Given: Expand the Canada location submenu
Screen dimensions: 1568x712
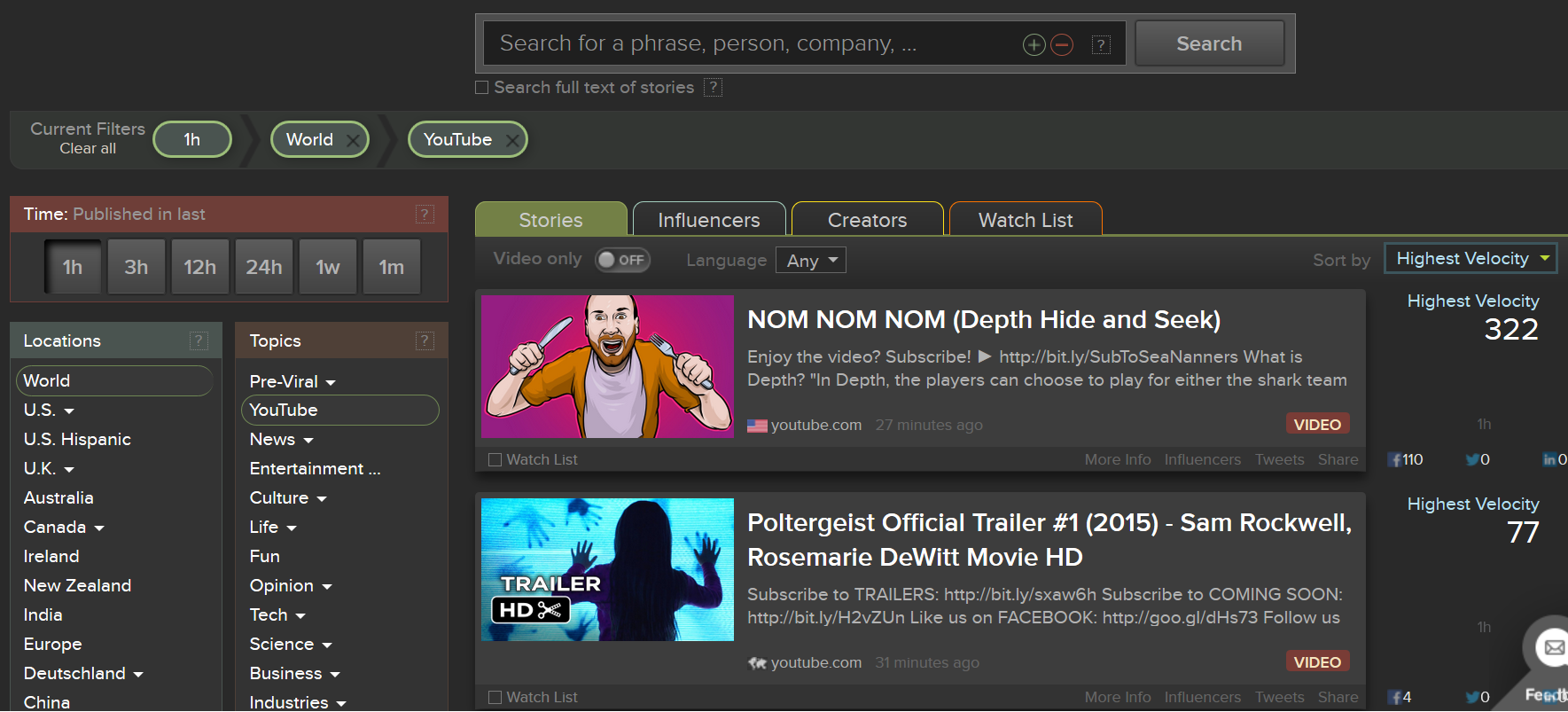Looking at the screenshot, I should click(x=99, y=528).
